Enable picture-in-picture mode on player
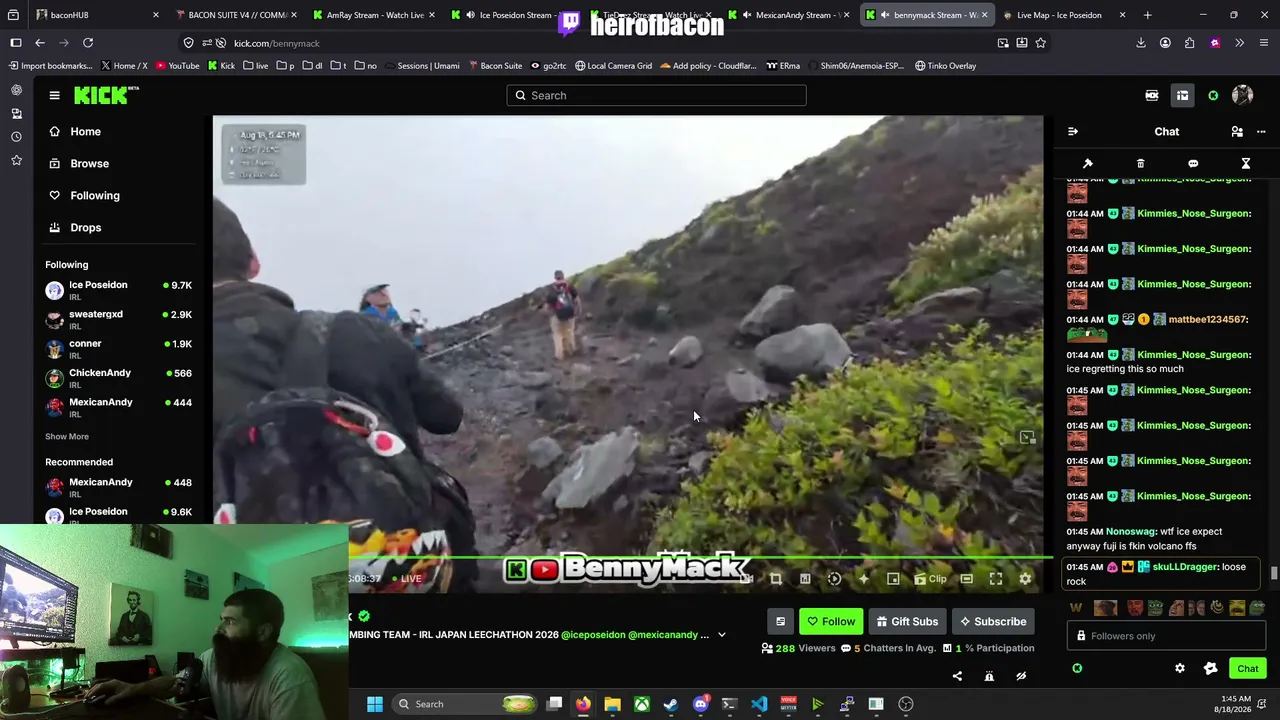1280x720 pixels. 893,579
